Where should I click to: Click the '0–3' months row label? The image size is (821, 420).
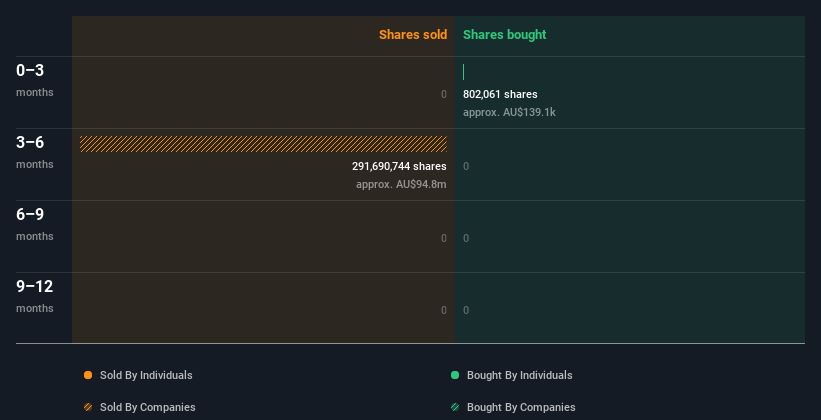tap(30, 71)
